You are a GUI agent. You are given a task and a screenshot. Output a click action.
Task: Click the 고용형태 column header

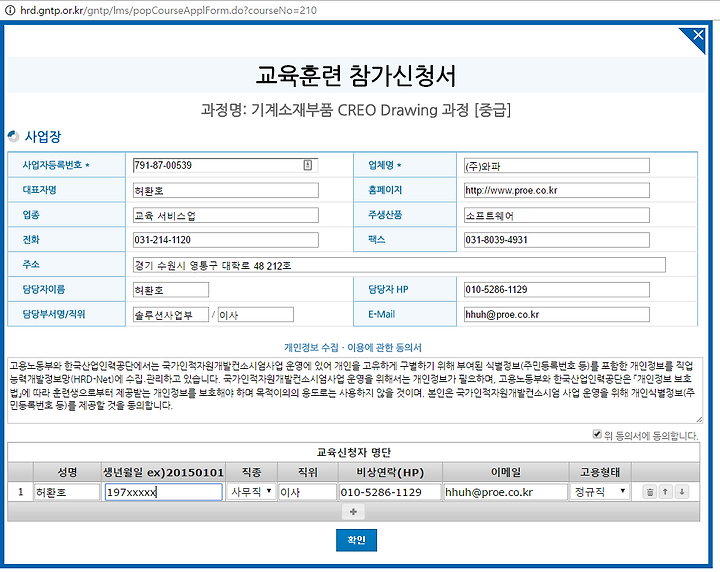[x=600, y=472]
